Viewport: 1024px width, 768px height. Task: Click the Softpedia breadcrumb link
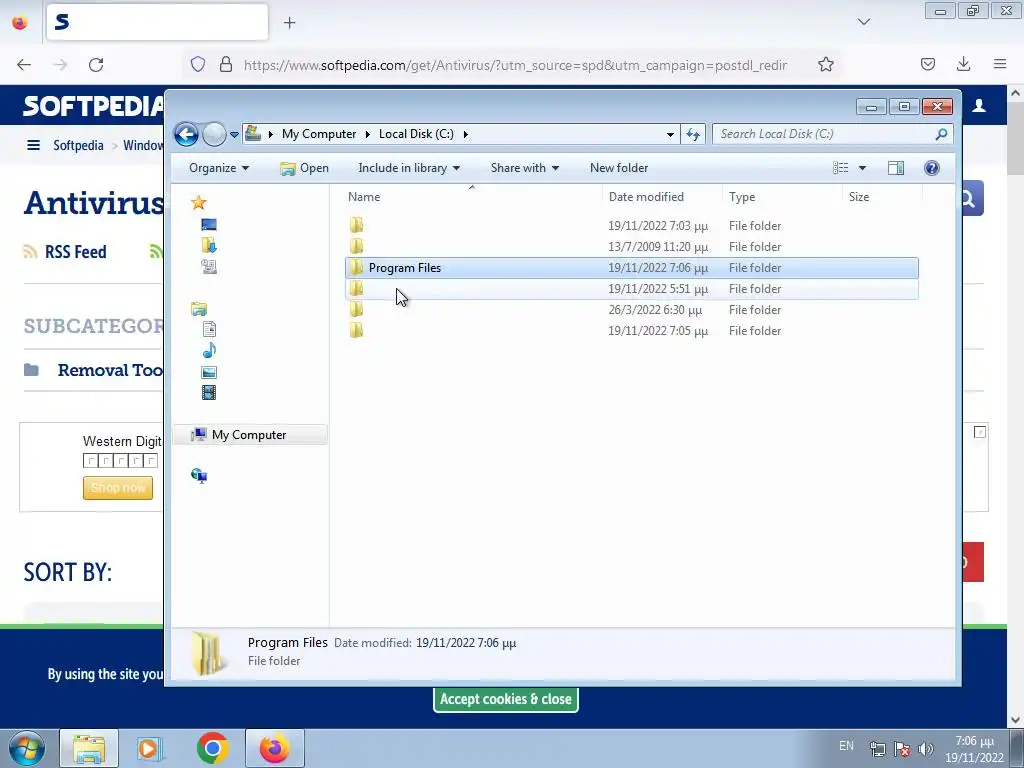(78, 145)
